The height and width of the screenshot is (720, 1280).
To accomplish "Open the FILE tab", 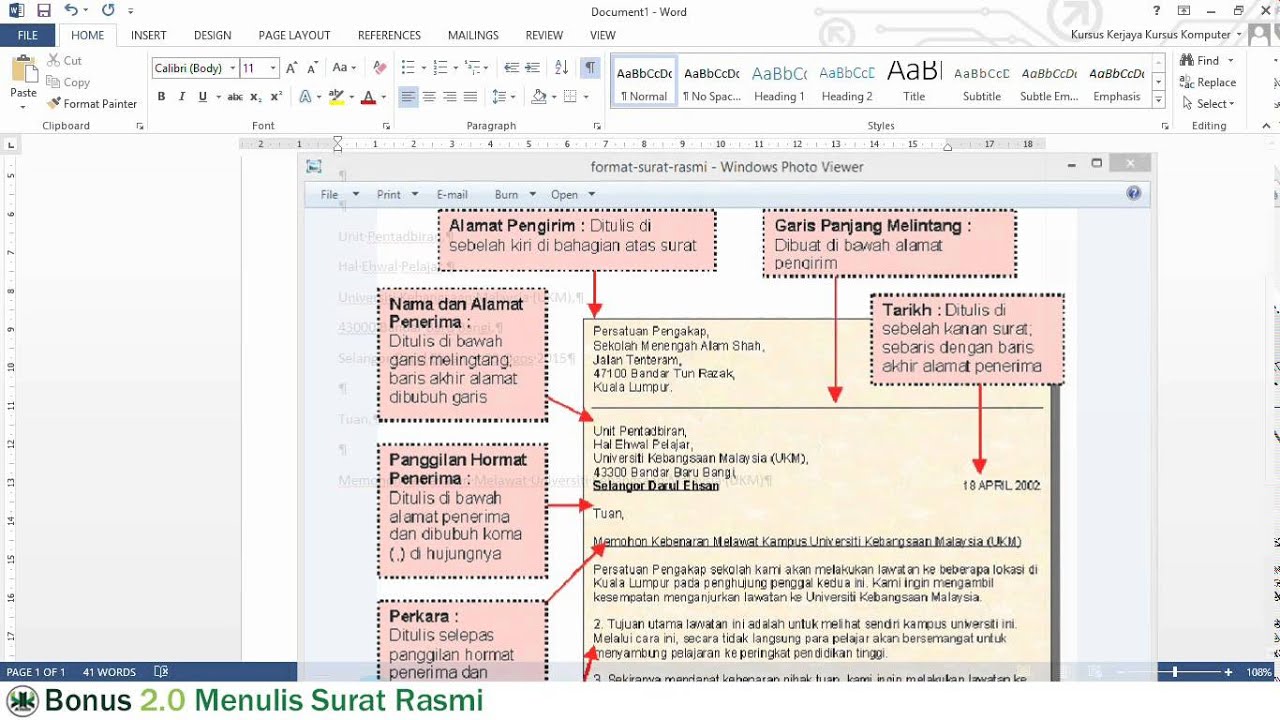I will pos(28,35).
